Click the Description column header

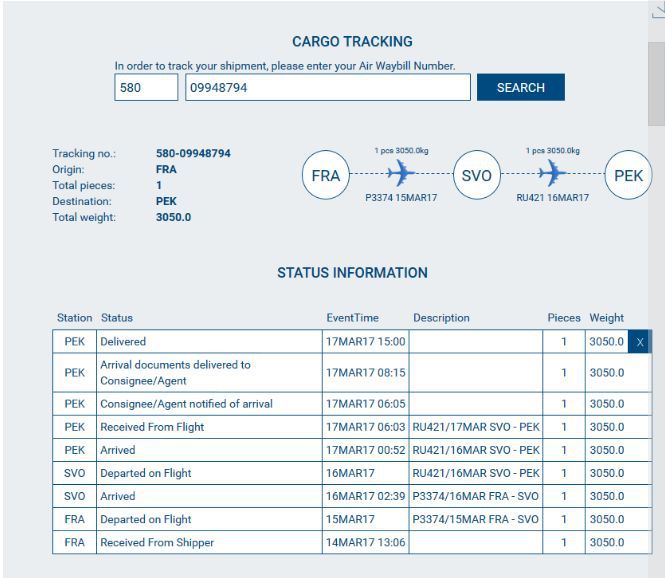pos(441,318)
